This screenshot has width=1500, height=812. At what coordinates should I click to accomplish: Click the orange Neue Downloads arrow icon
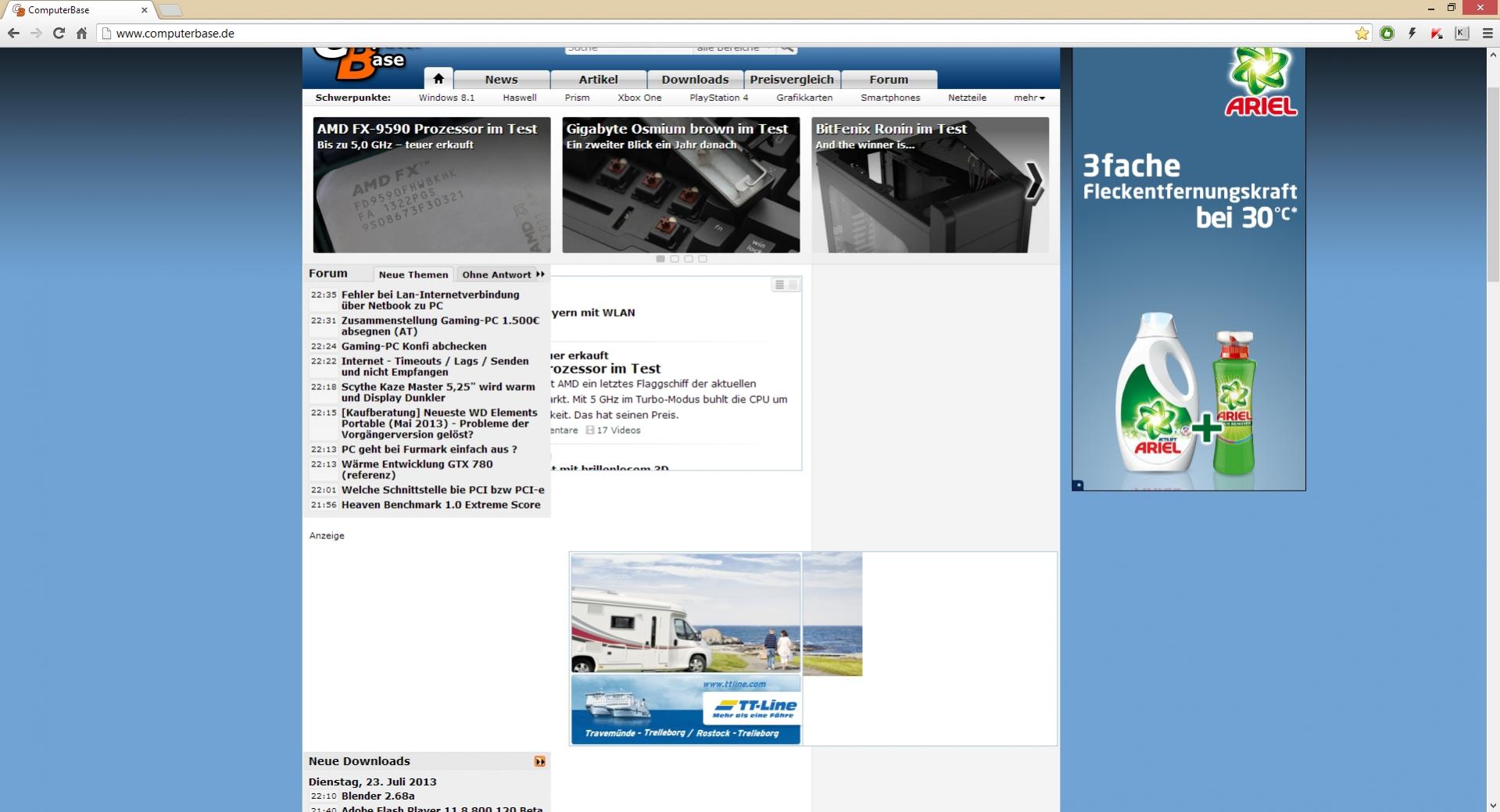coord(539,761)
